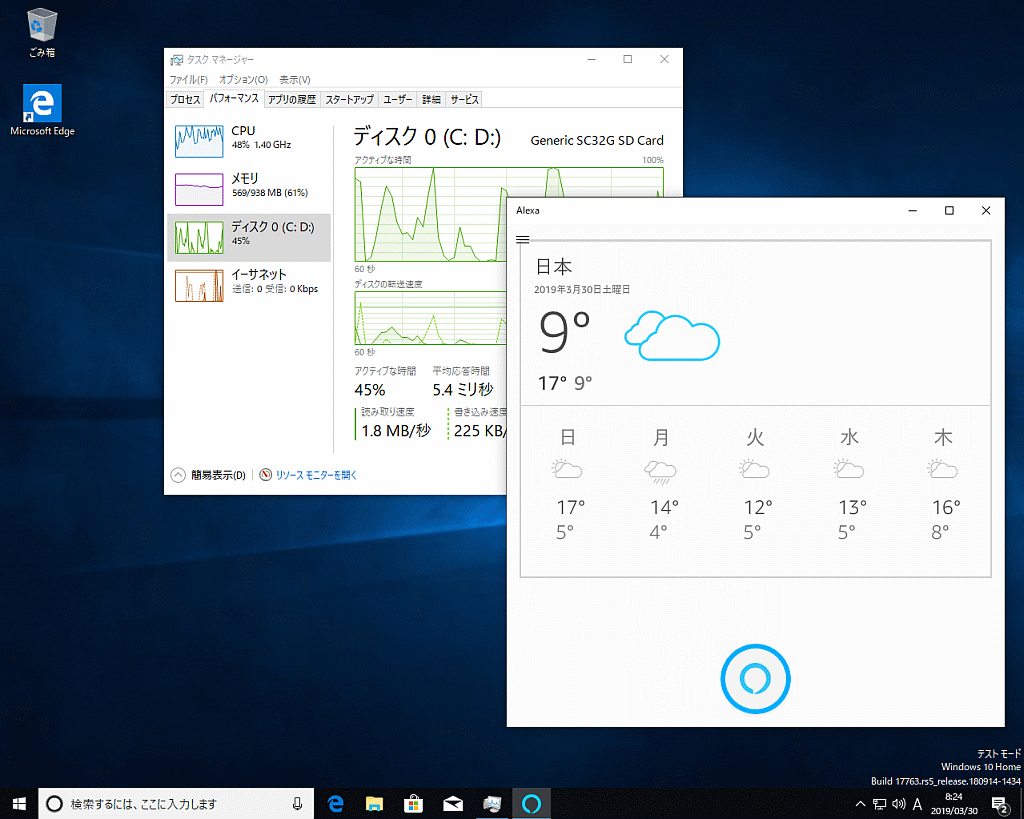This screenshot has width=1024, height=819.
Task: Open Mail from the taskbar
Action: click(453, 804)
